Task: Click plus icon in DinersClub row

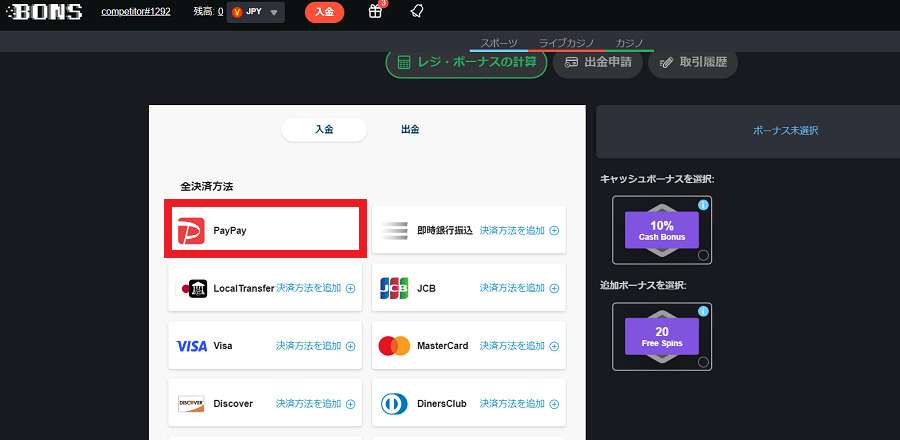Action: (554, 404)
